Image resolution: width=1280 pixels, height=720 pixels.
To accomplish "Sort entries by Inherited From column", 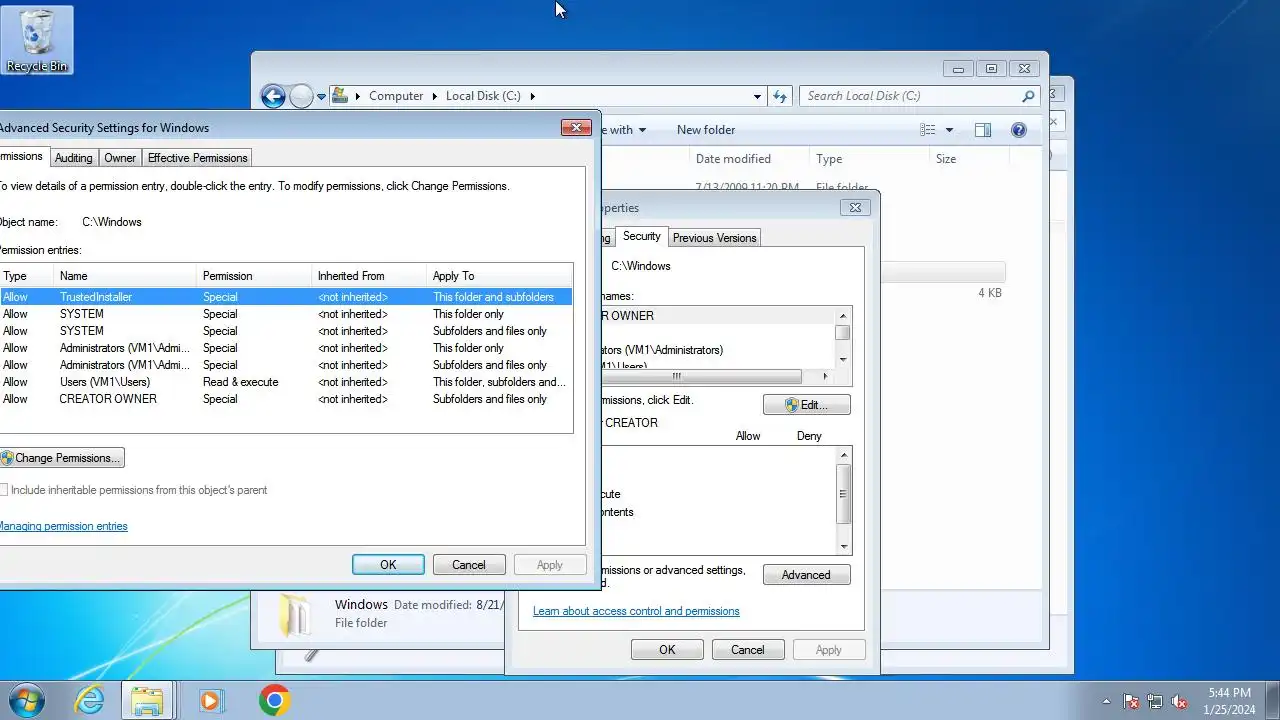I will click(370, 276).
